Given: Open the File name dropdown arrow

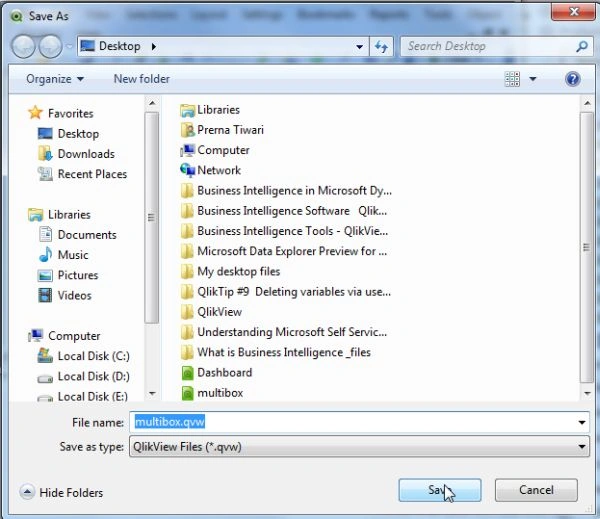Looking at the screenshot, I should point(582,423).
